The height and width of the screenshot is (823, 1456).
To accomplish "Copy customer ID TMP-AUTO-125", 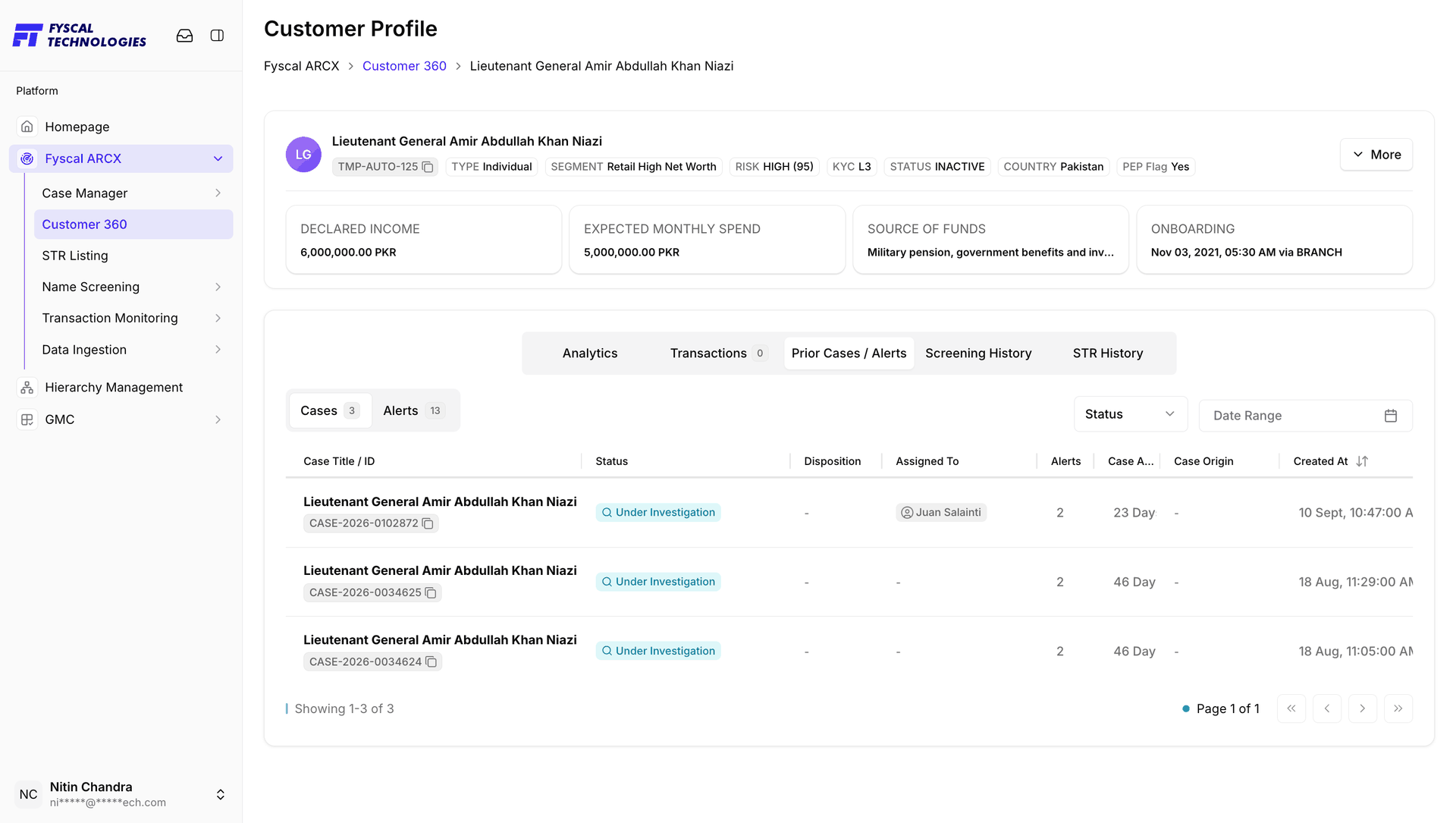I will pos(428,167).
